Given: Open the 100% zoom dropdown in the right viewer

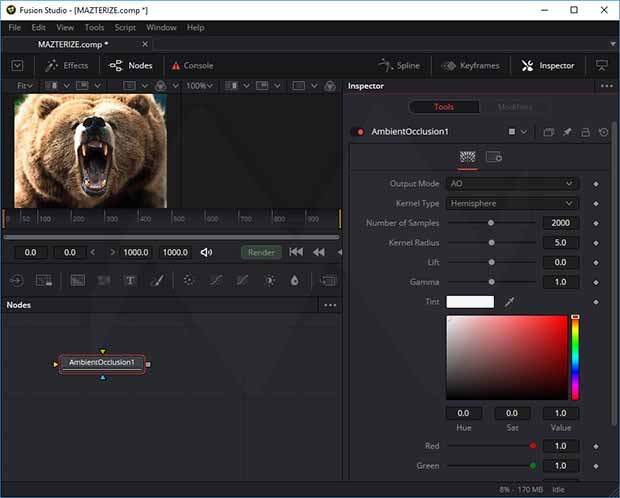Looking at the screenshot, I should pos(200,86).
